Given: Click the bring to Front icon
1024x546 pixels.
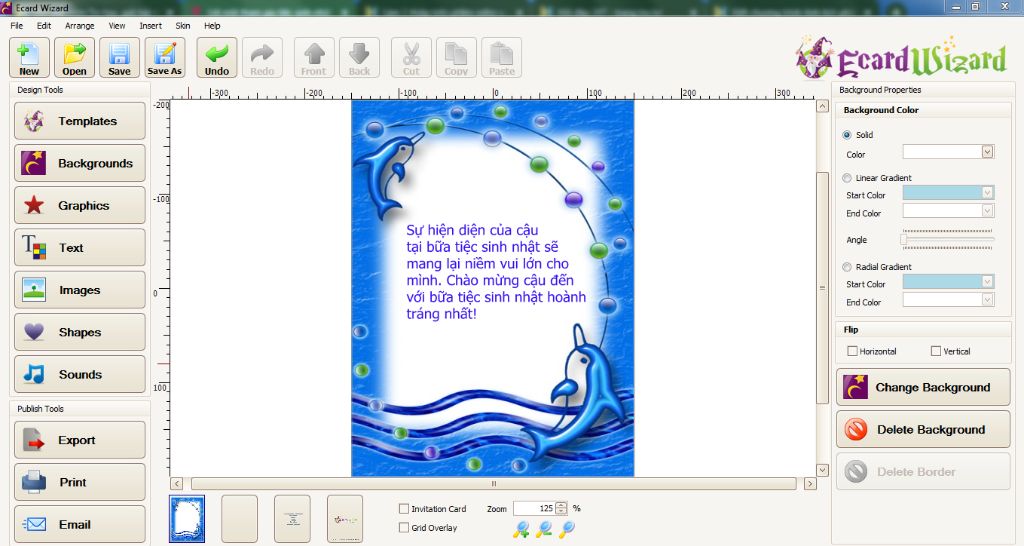Looking at the screenshot, I should click(314, 57).
